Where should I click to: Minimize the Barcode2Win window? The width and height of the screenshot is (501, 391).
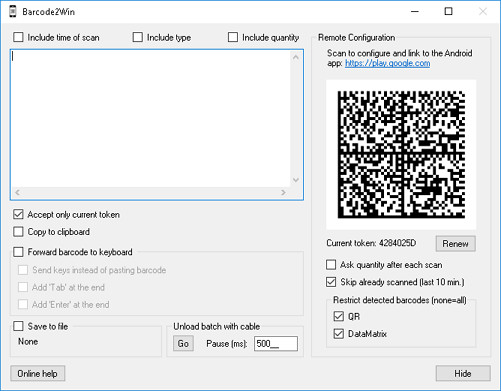click(415, 12)
